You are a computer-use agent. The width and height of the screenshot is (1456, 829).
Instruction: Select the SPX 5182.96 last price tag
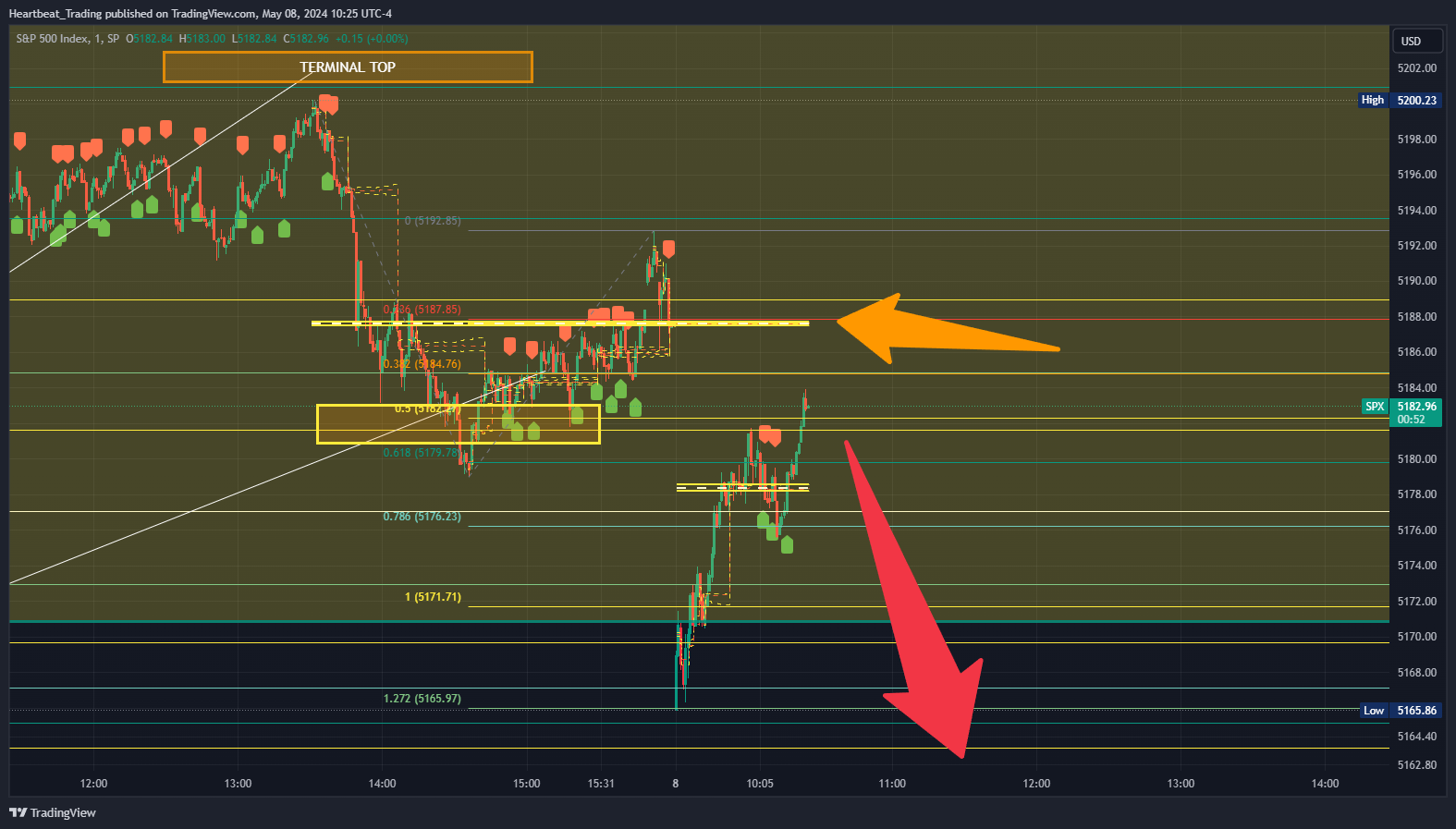tap(1402, 412)
